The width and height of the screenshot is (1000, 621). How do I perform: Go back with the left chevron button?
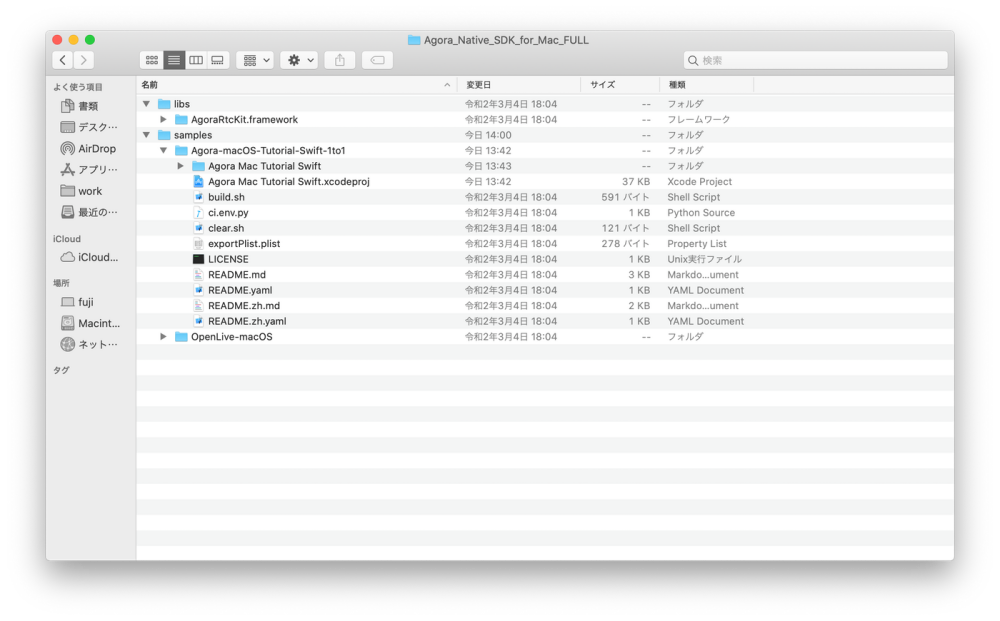[x=62, y=60]
